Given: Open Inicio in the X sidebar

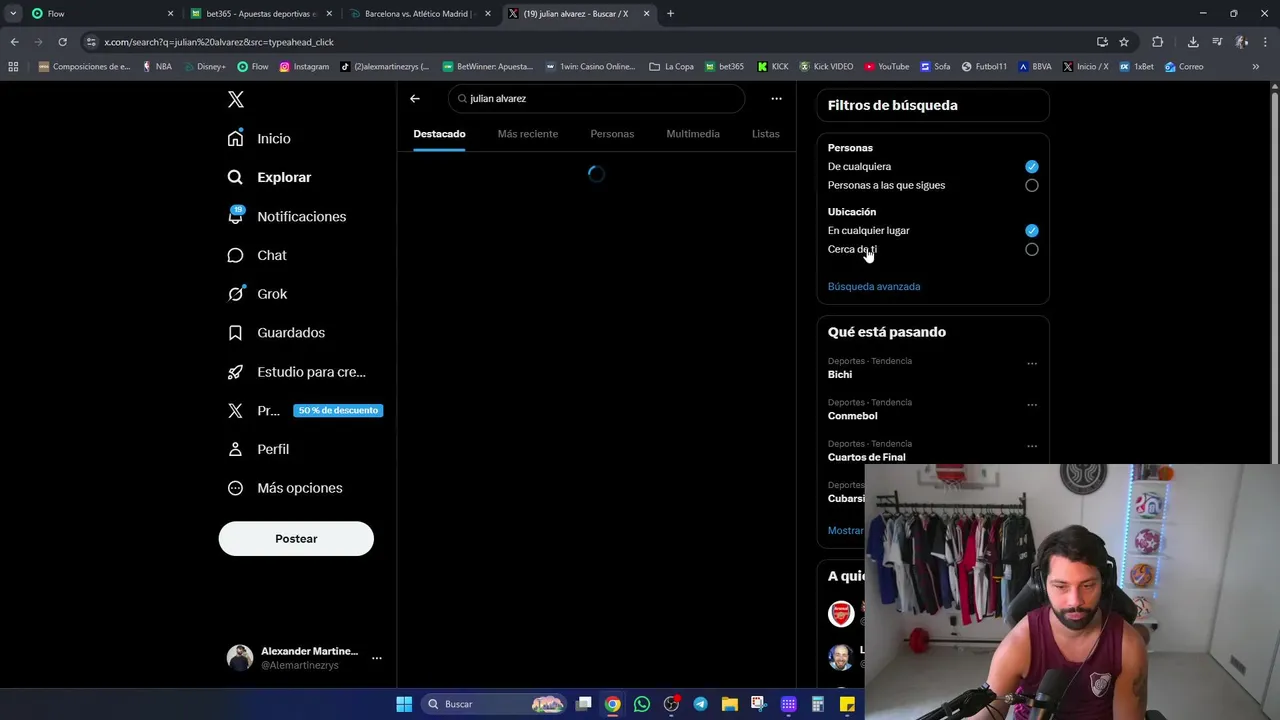Looking at the screenshot, I should (x=260, y=139).
